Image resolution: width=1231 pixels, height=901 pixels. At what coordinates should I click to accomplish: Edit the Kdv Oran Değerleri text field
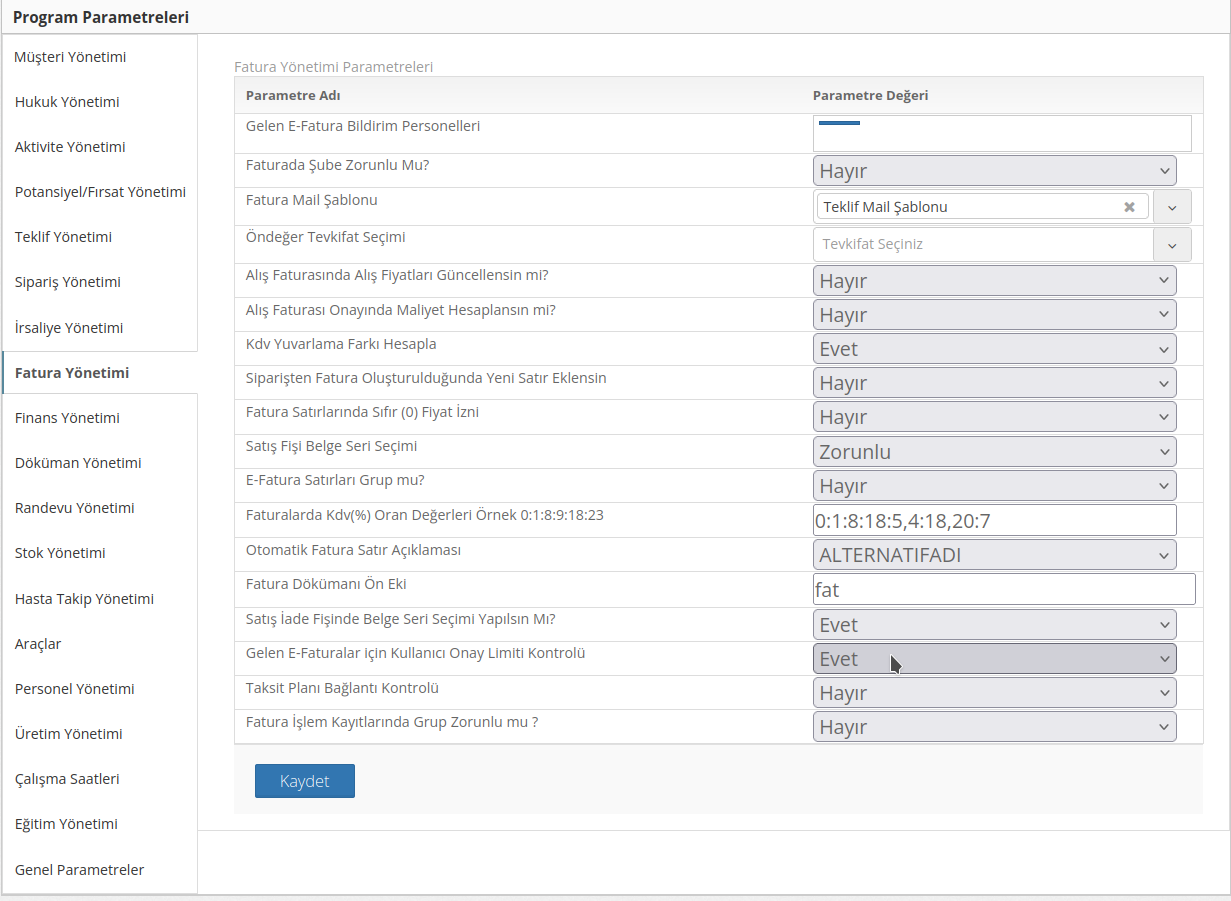pos(994,521)
